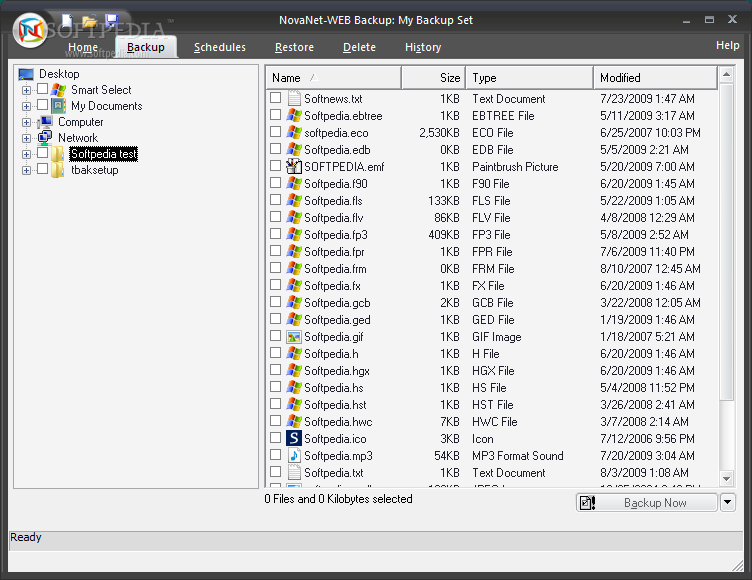Check the softpedia.eco file checkbox

click(275, 132)
